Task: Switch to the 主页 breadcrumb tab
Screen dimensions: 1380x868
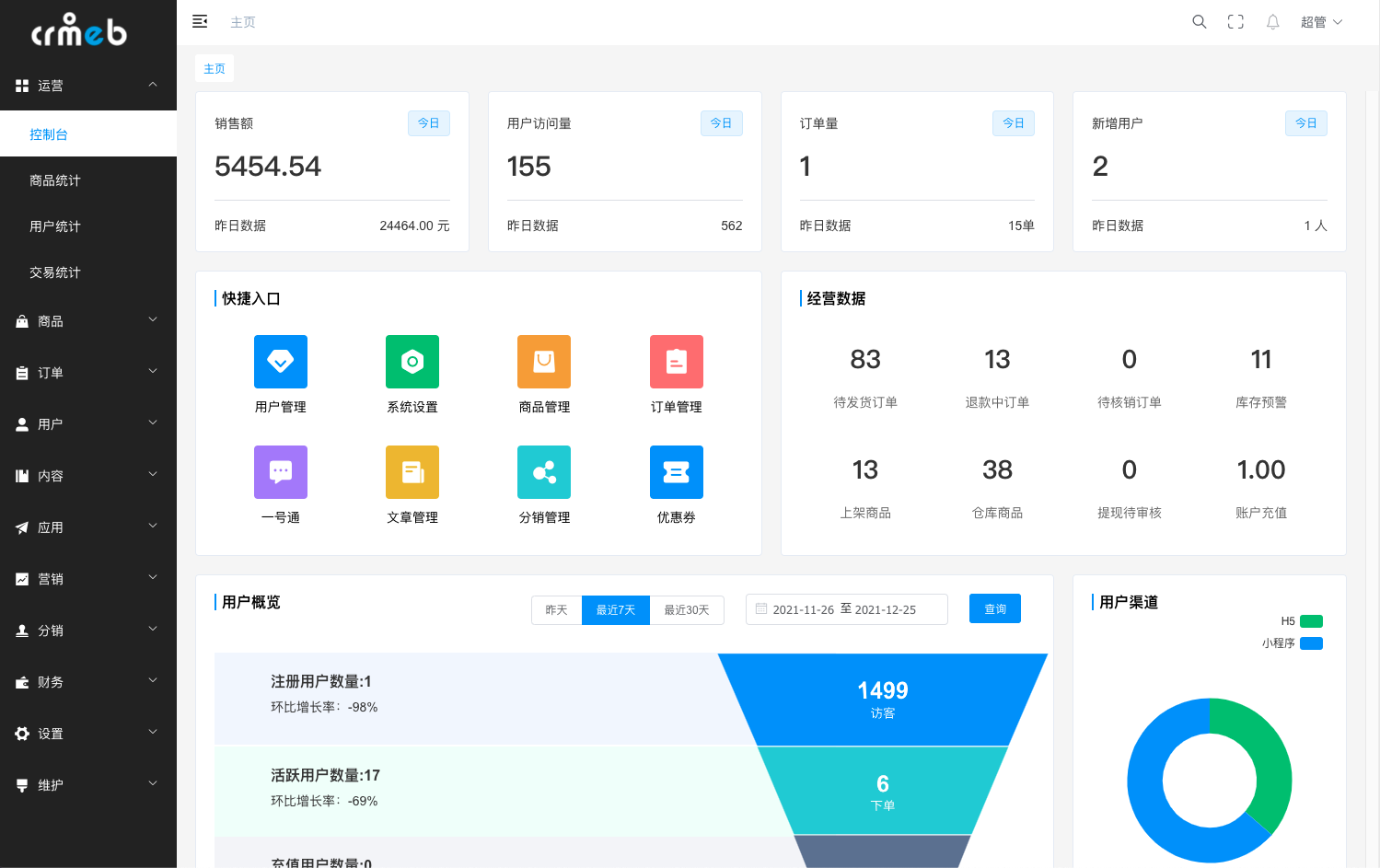Action: 214,67
